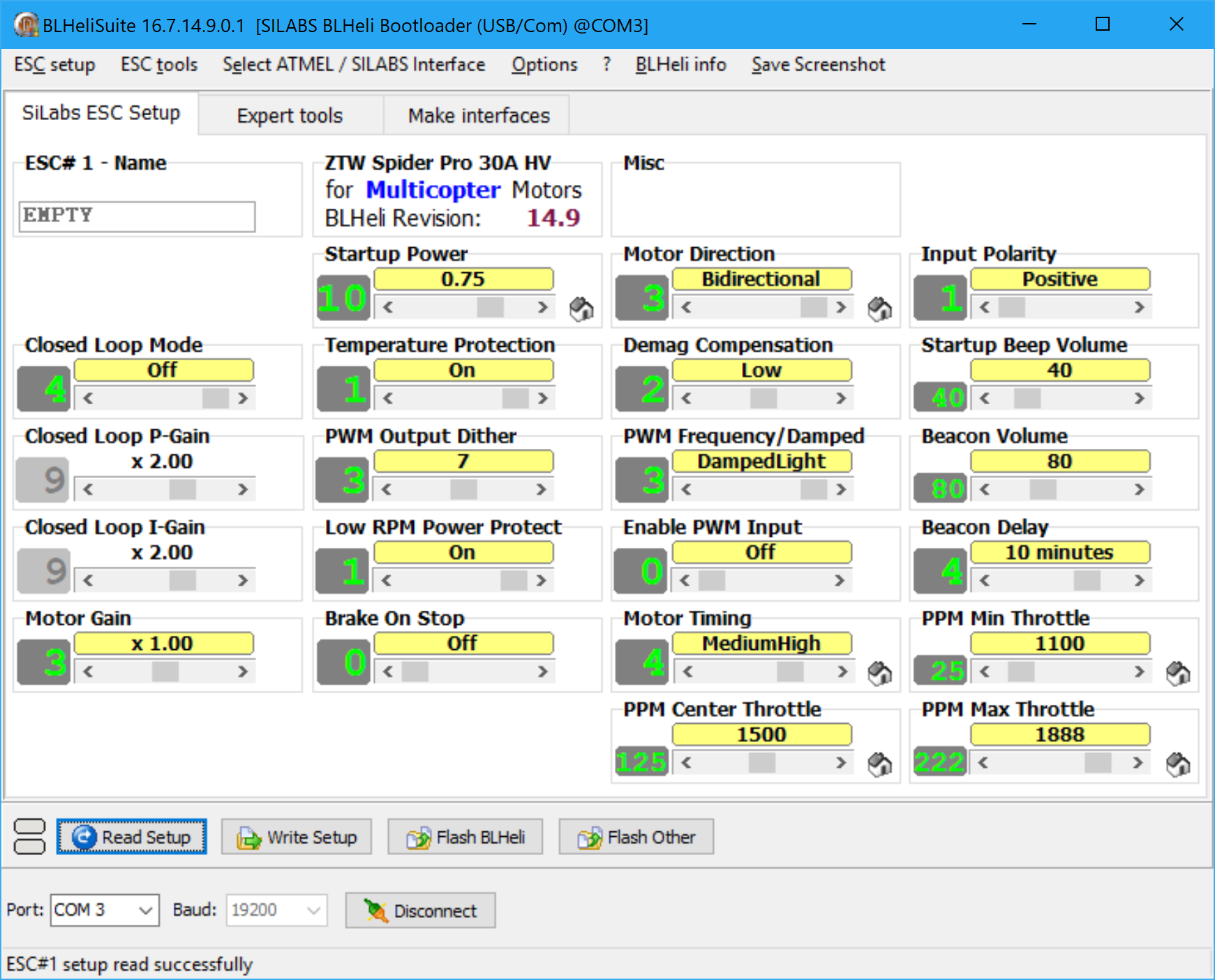Image resolution: width=1215 pixels, height=980 pixels.
Task: Click the PWM Output Dither right arrow
Action: click(541, 489)
